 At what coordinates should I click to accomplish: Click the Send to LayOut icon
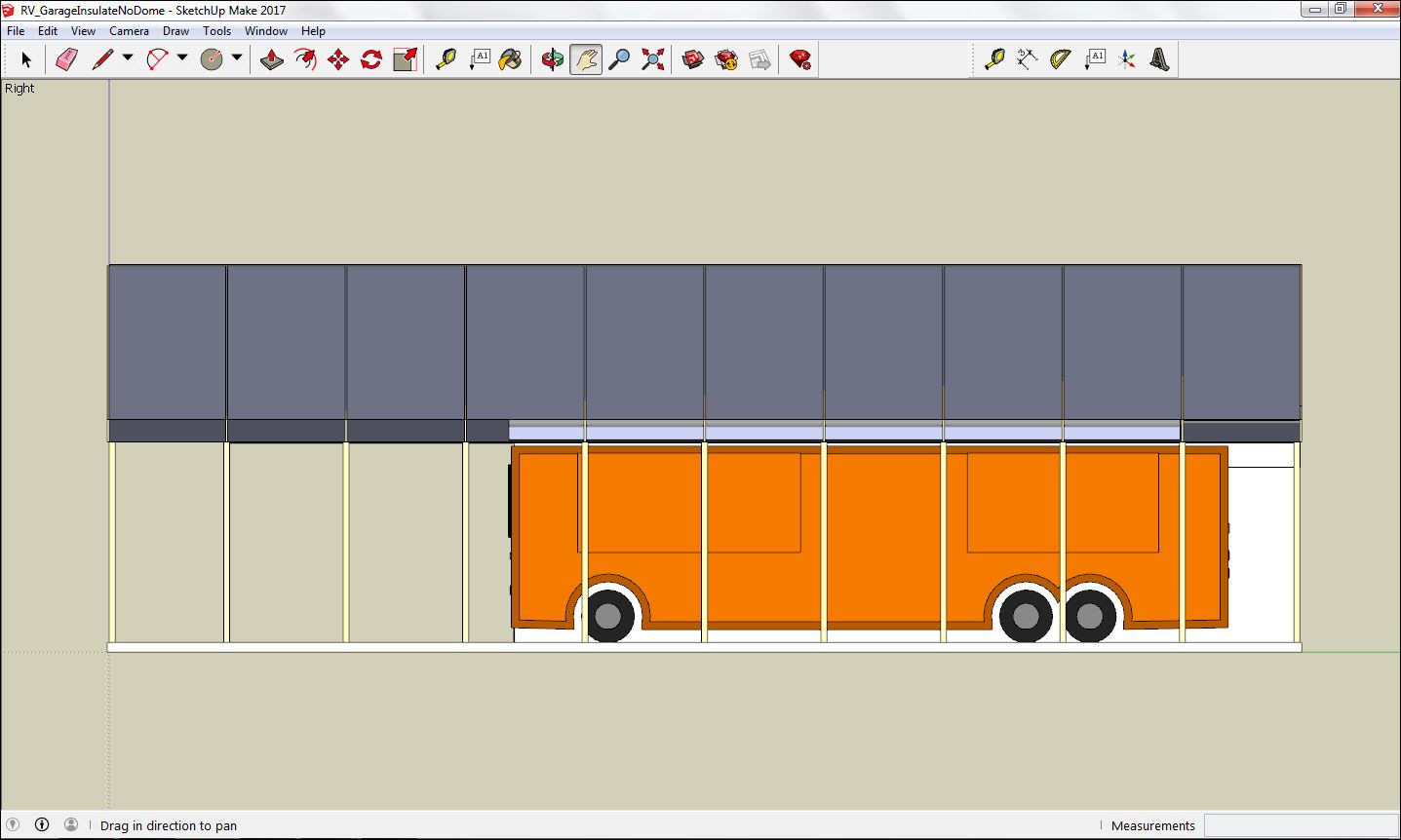[759, 59]
